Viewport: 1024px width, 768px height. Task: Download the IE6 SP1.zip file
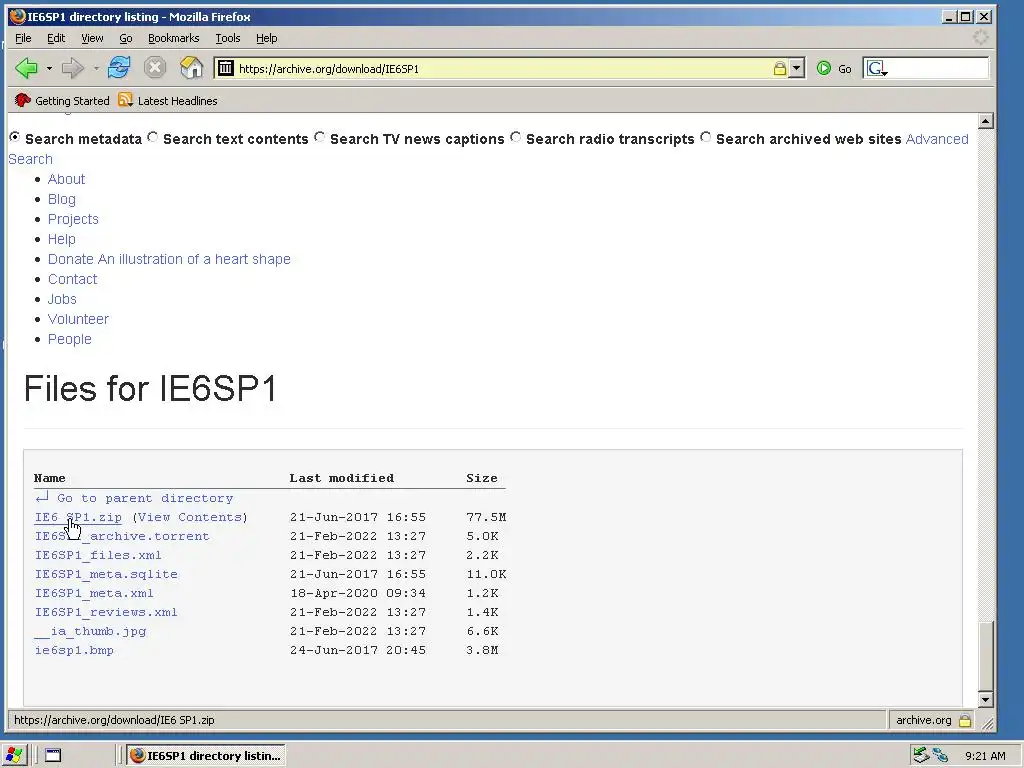point(78,517)
